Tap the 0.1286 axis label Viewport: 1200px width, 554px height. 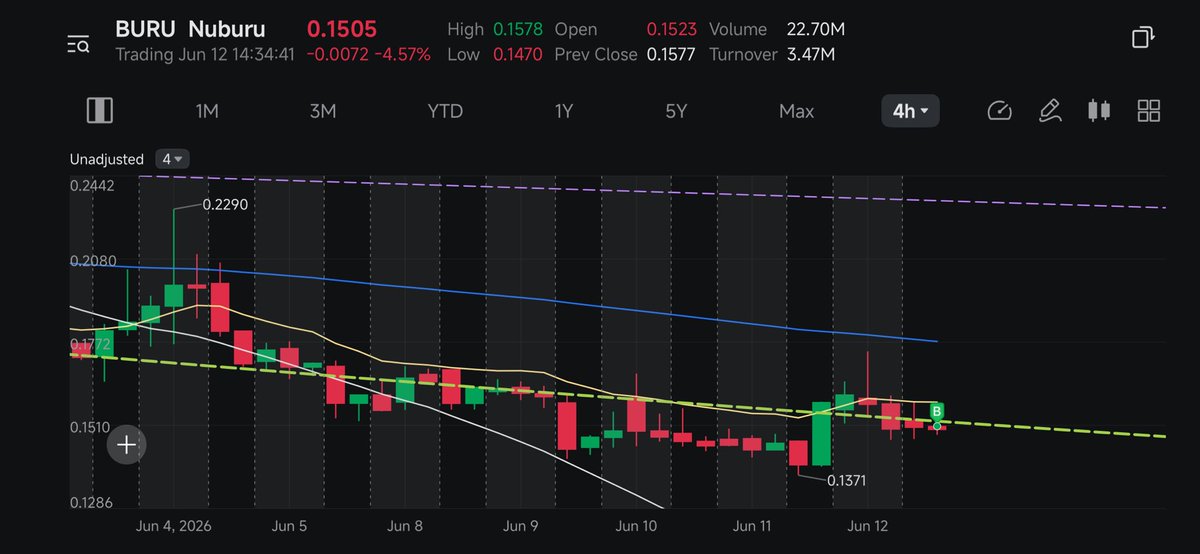[x=92, y=503]
